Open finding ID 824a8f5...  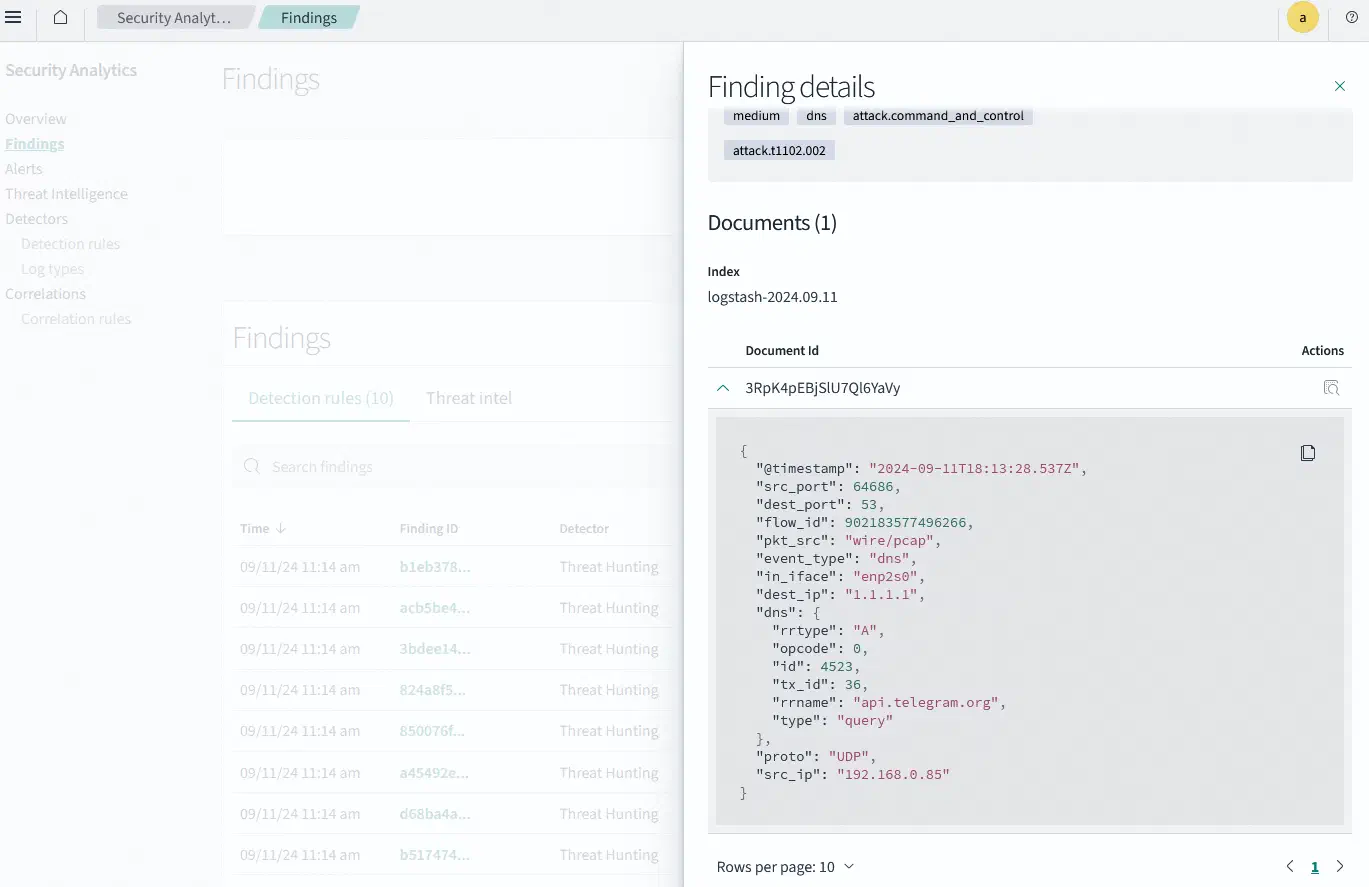[x=433, y=690]
